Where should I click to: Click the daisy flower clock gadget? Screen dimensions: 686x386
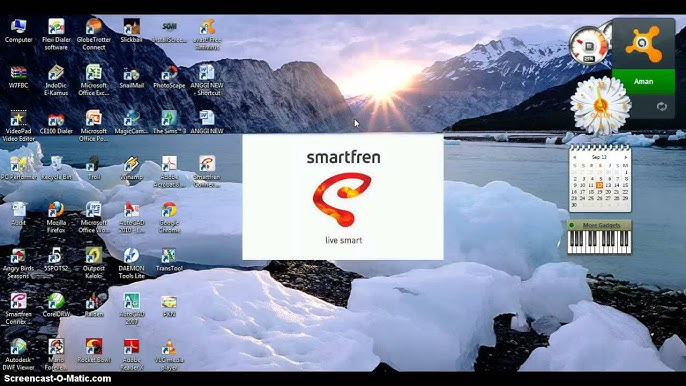coord(601,105)
